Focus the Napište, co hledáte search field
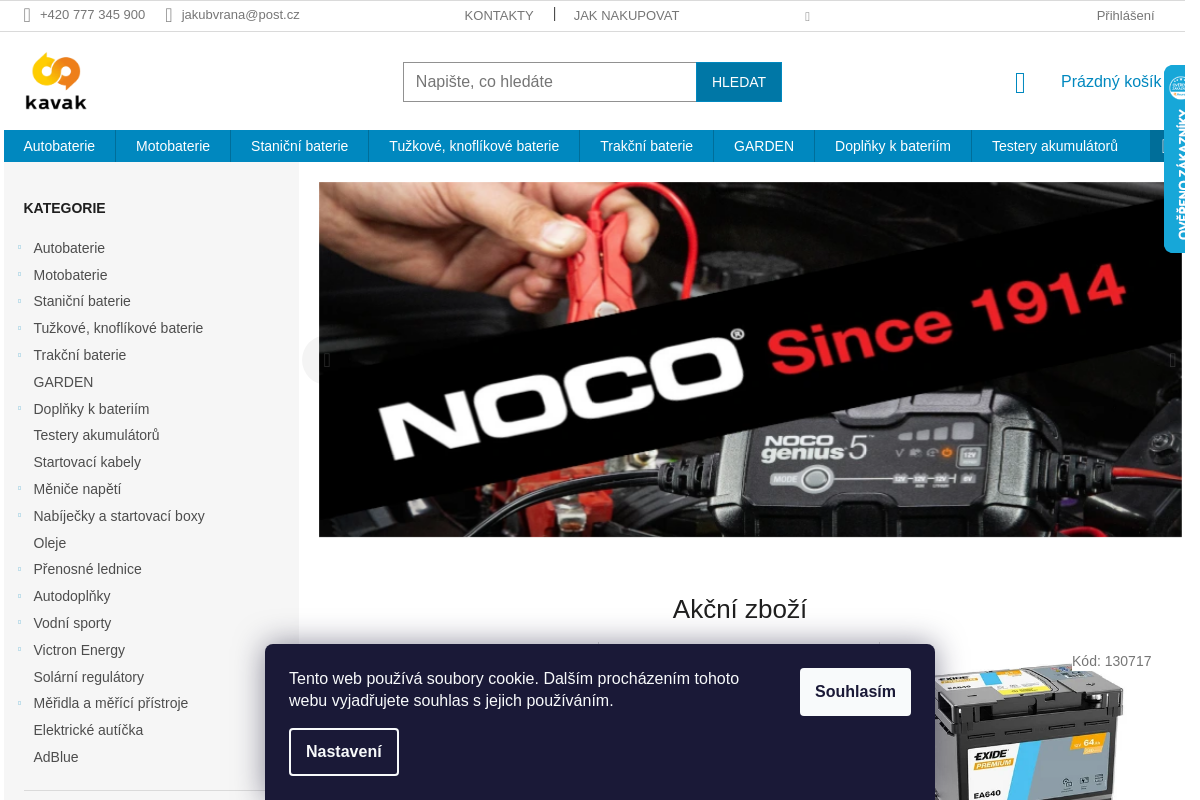The width and height of the screenshot is (1200, 800). coord(550,82)
